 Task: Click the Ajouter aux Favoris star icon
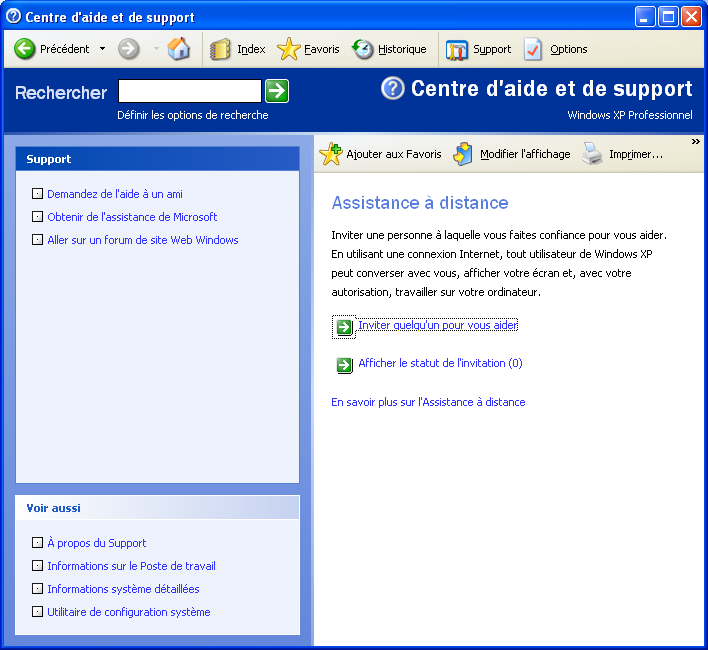[331, 154]
